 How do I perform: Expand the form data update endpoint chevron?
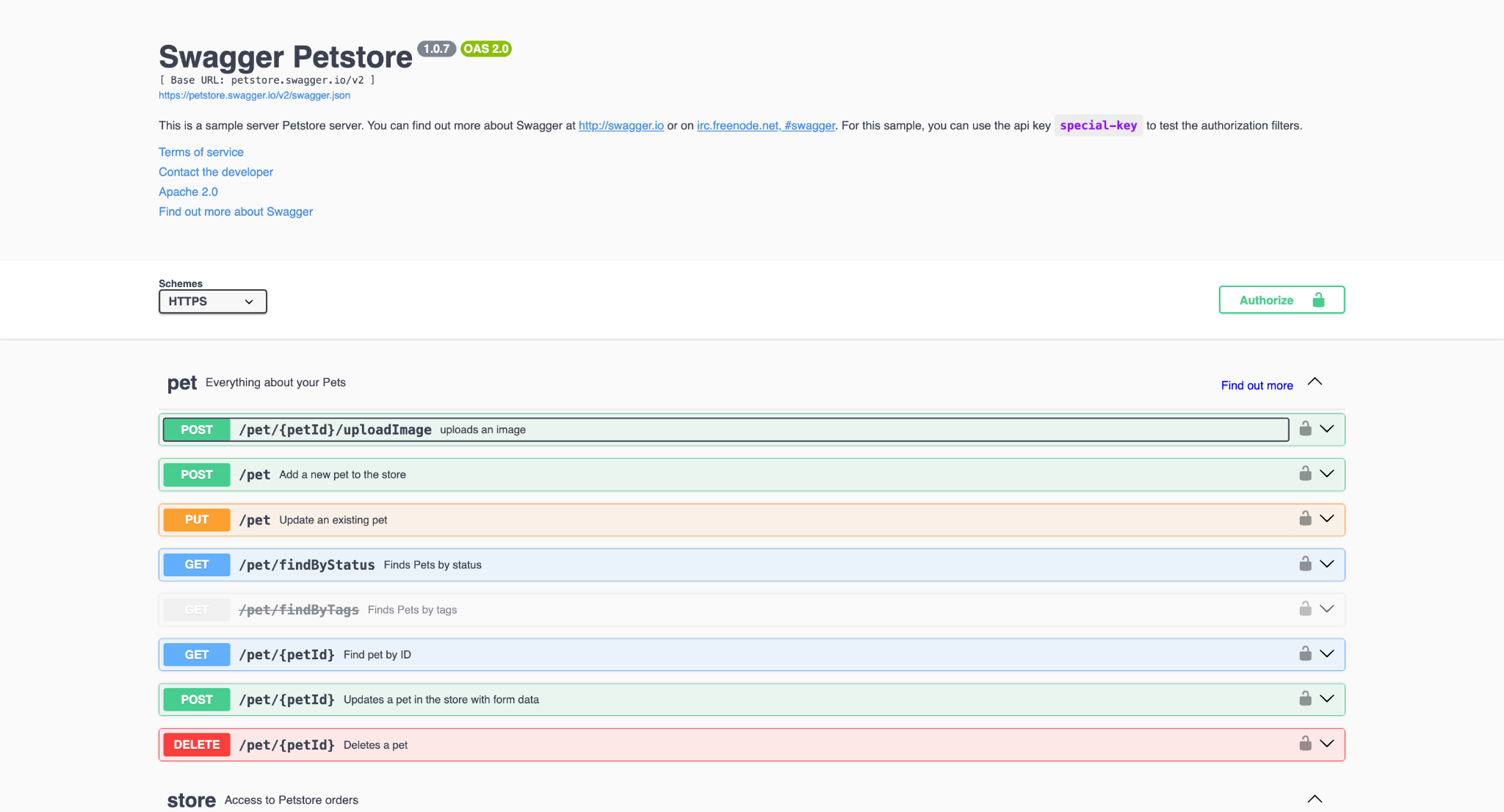[1327, 699]
